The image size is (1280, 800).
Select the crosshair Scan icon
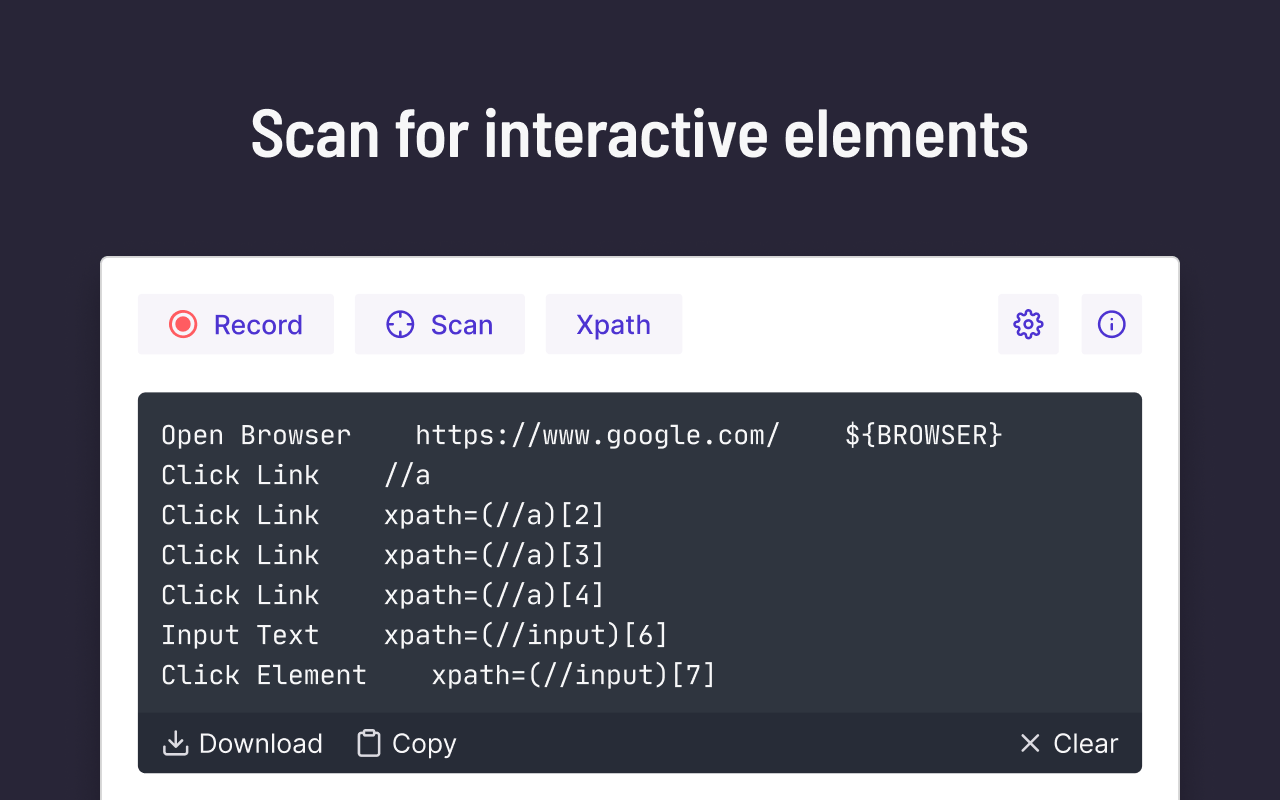(400, 324)
